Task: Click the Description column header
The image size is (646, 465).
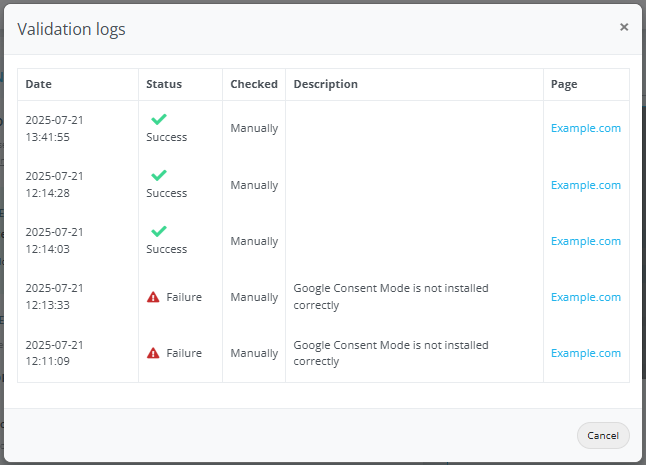Action: pos(325,85)
